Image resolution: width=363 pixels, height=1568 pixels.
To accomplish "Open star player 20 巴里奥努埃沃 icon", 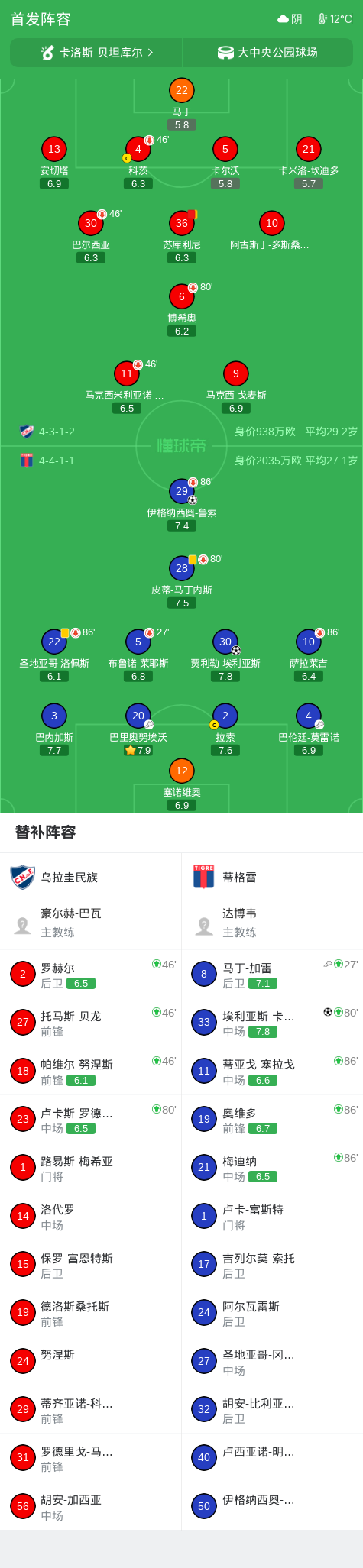I will tap(138, 716).
